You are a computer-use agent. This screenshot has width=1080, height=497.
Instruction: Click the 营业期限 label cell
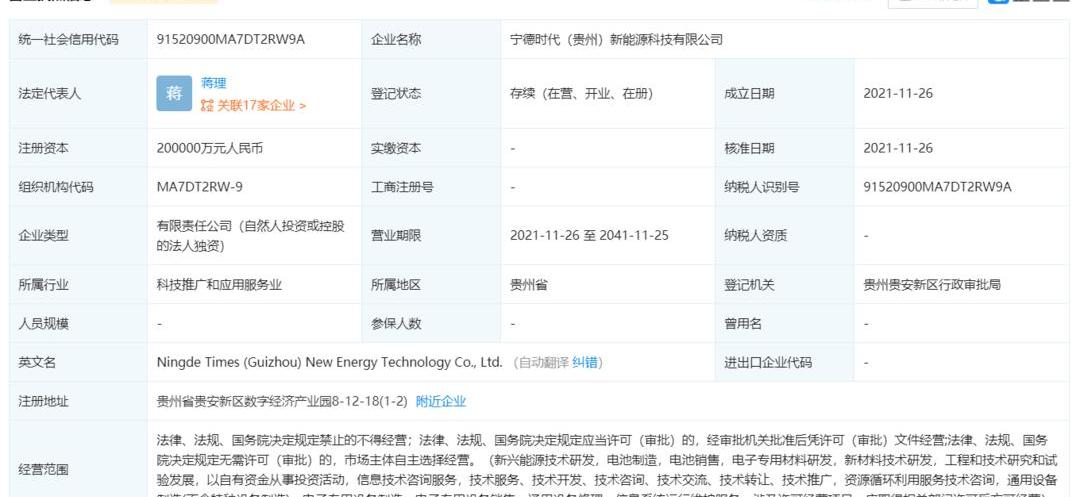click(431, 235)
